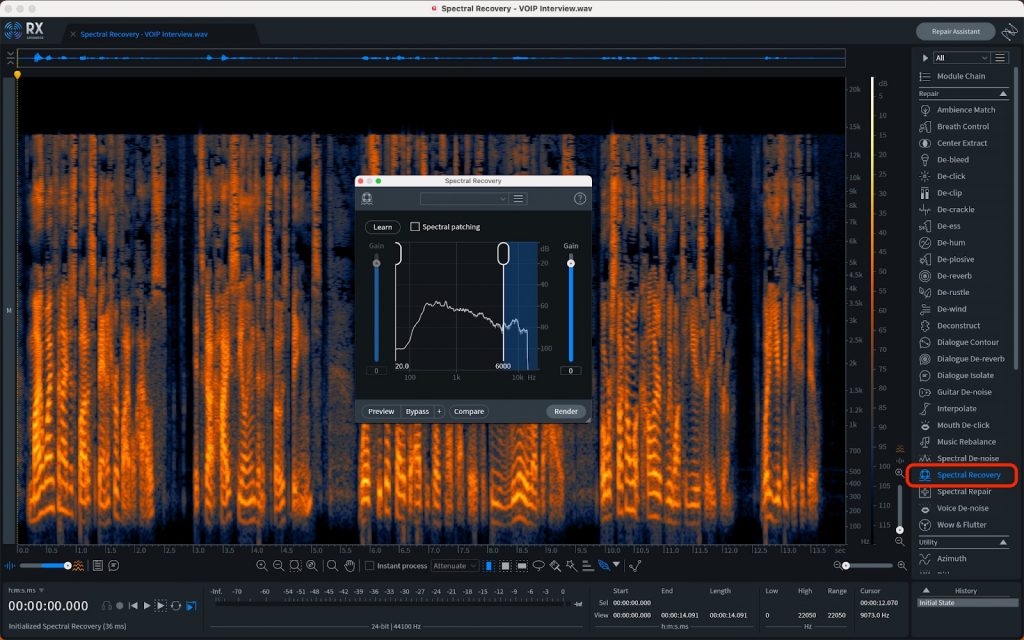The height and width of the screenshot is (640, 1024).
Task: Collapse the Repair module category
Action: pos(1003,94)
